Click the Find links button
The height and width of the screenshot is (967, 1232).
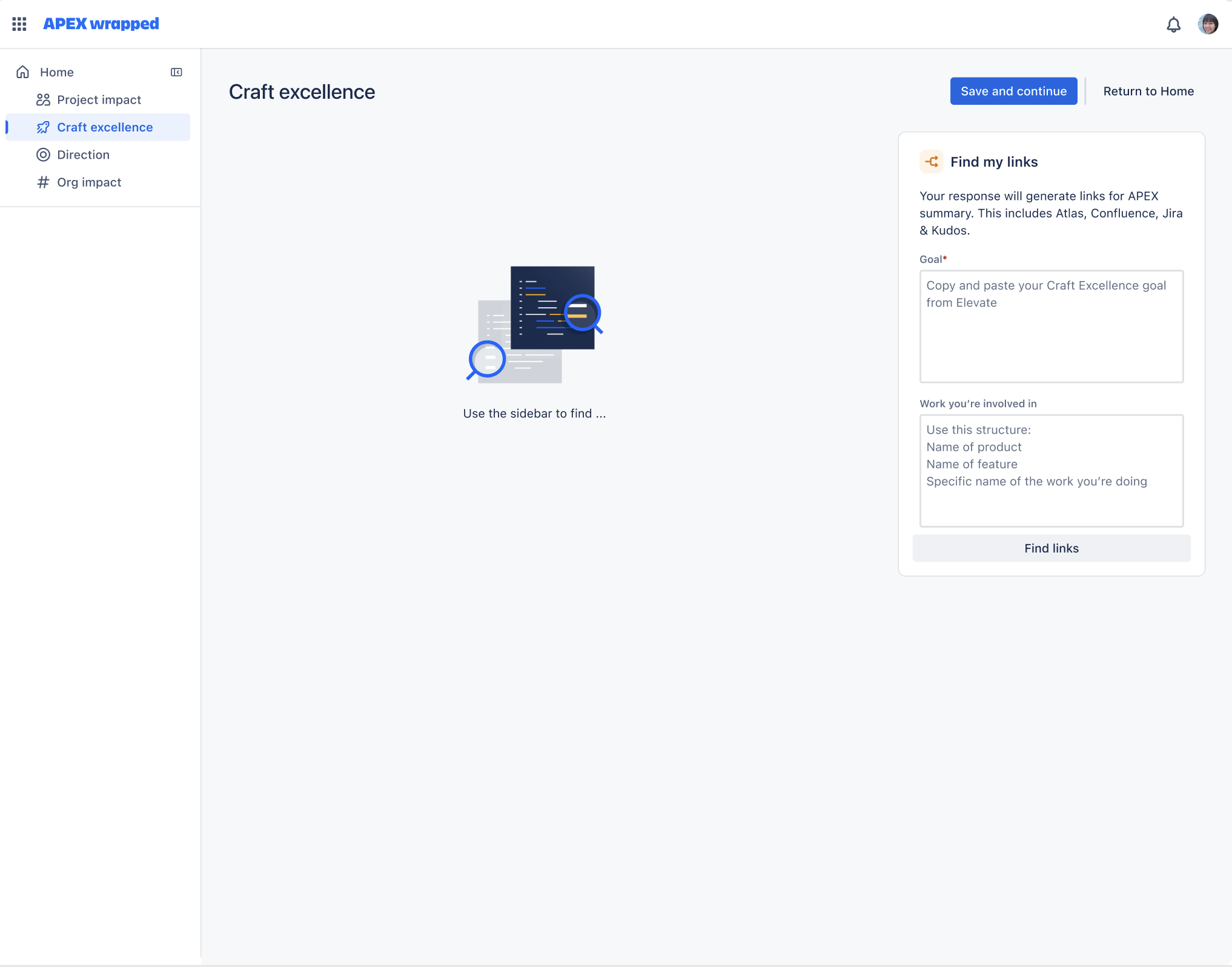[x=1051, y=548]
